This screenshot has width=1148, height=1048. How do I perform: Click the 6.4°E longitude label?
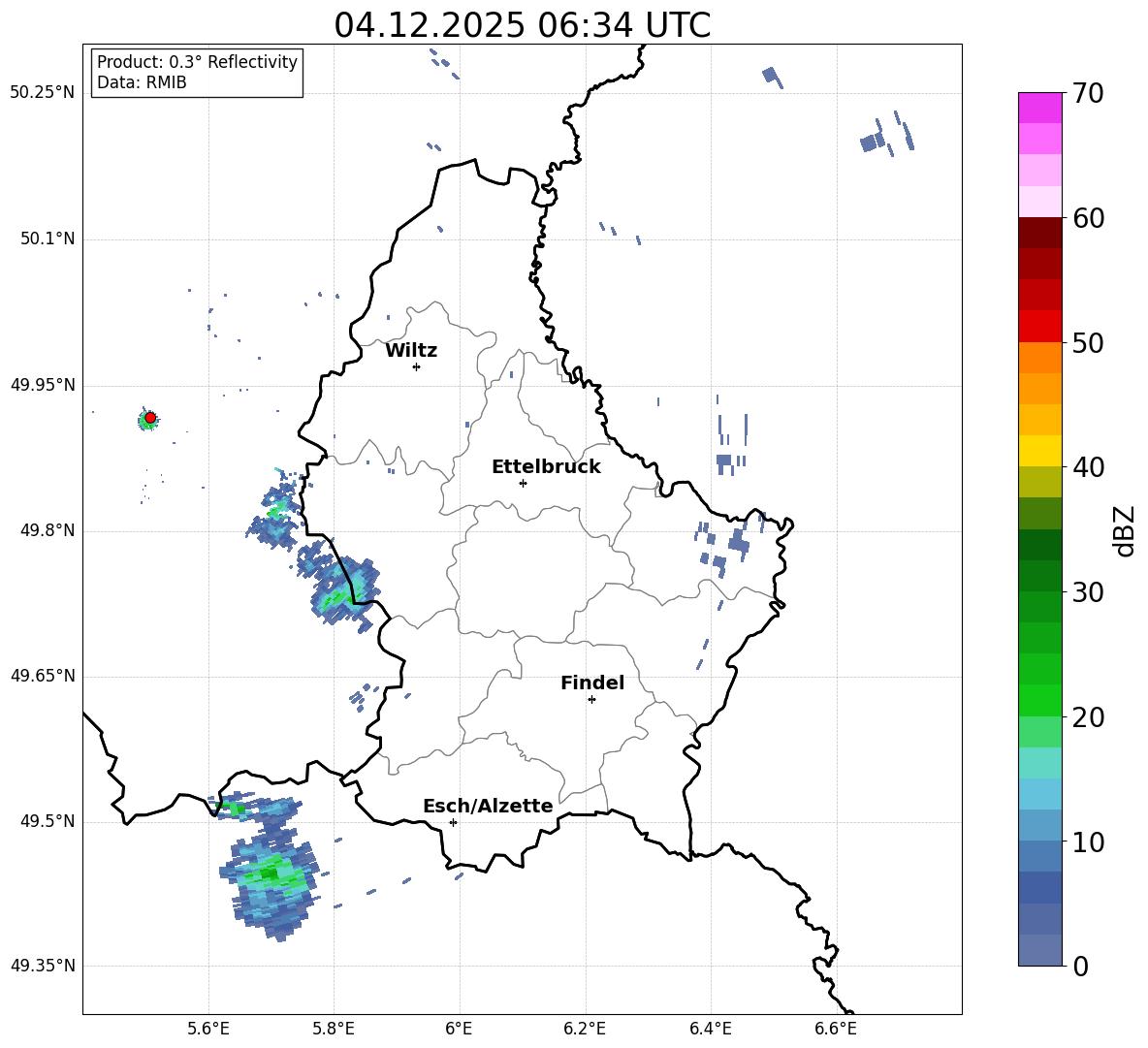[x=710, y=1029]
